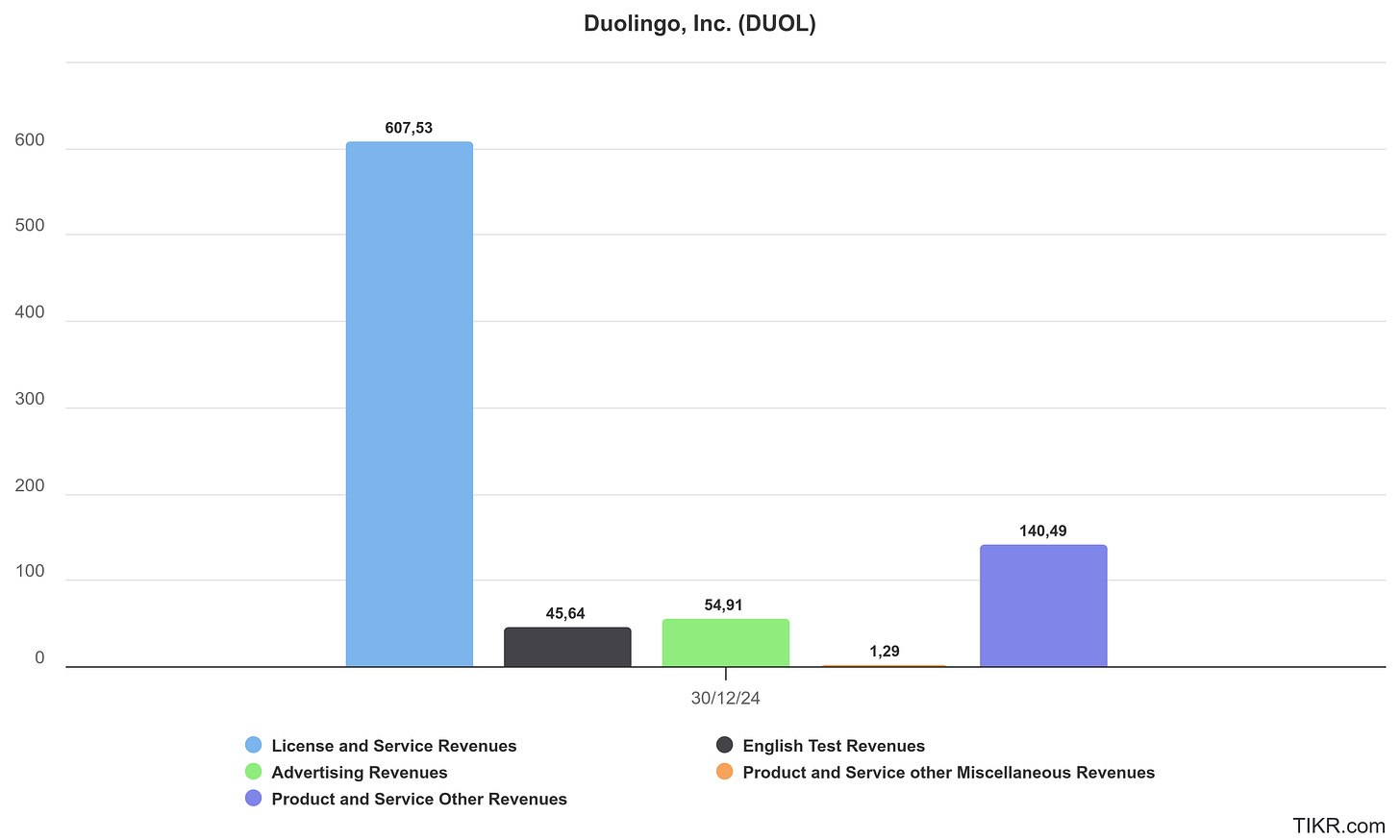Click the 400 y-axis label
This screenshot has height=840, width=1400.
(30, 312)
